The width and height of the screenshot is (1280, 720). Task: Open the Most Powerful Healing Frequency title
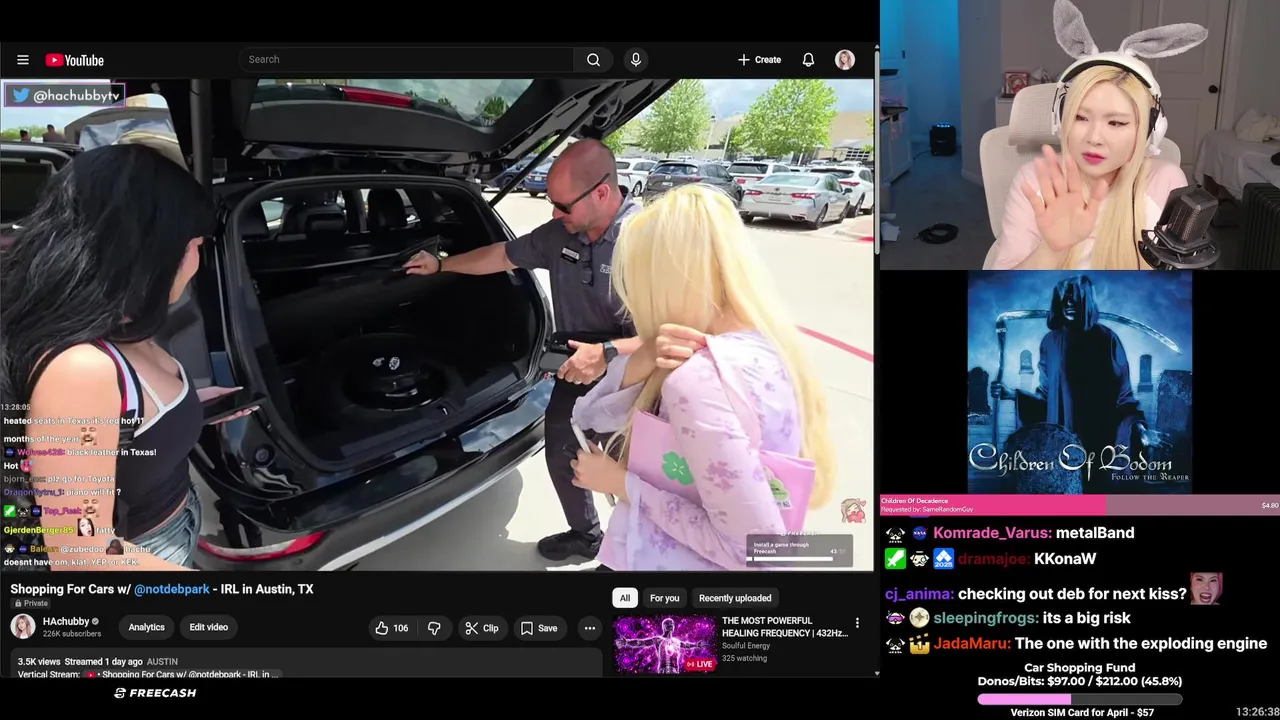(x=784, y=627)
